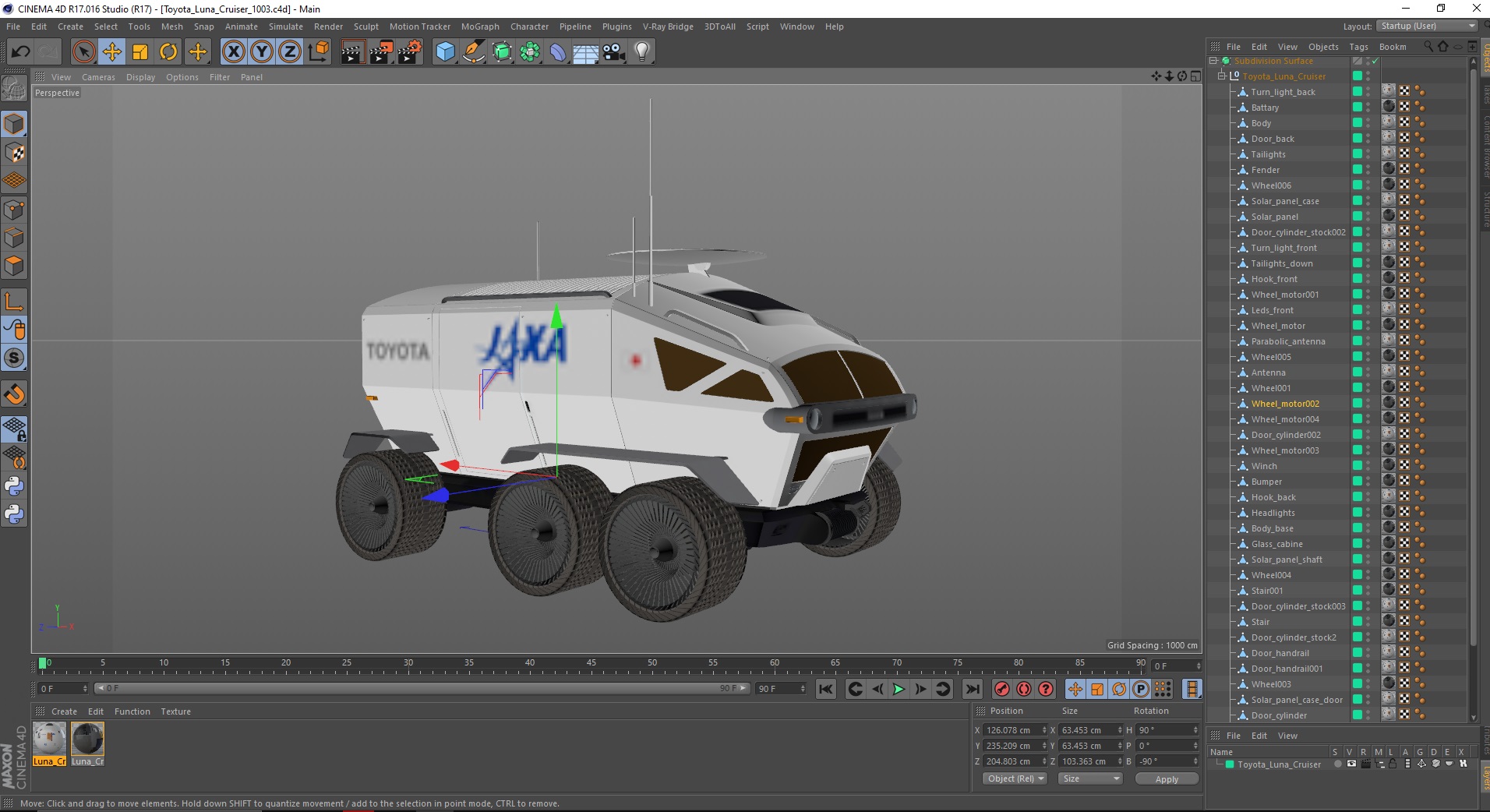Open the Deformer objects icon
Image resolution: width=1490 pixels, height=812 pixels.
click(x=558, y=52)
